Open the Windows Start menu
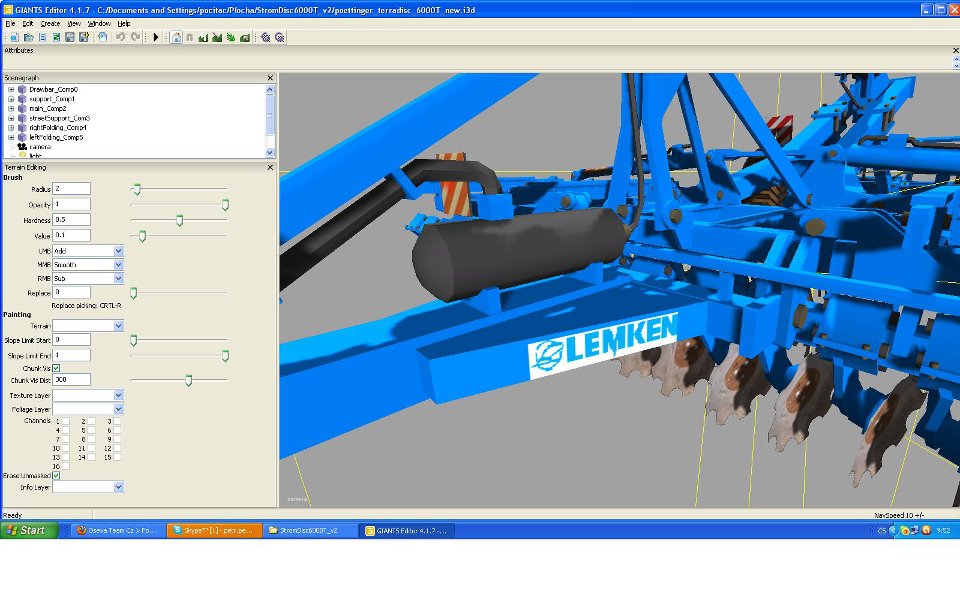This screenshot has height=613, width=960. [x=29, y=530]
